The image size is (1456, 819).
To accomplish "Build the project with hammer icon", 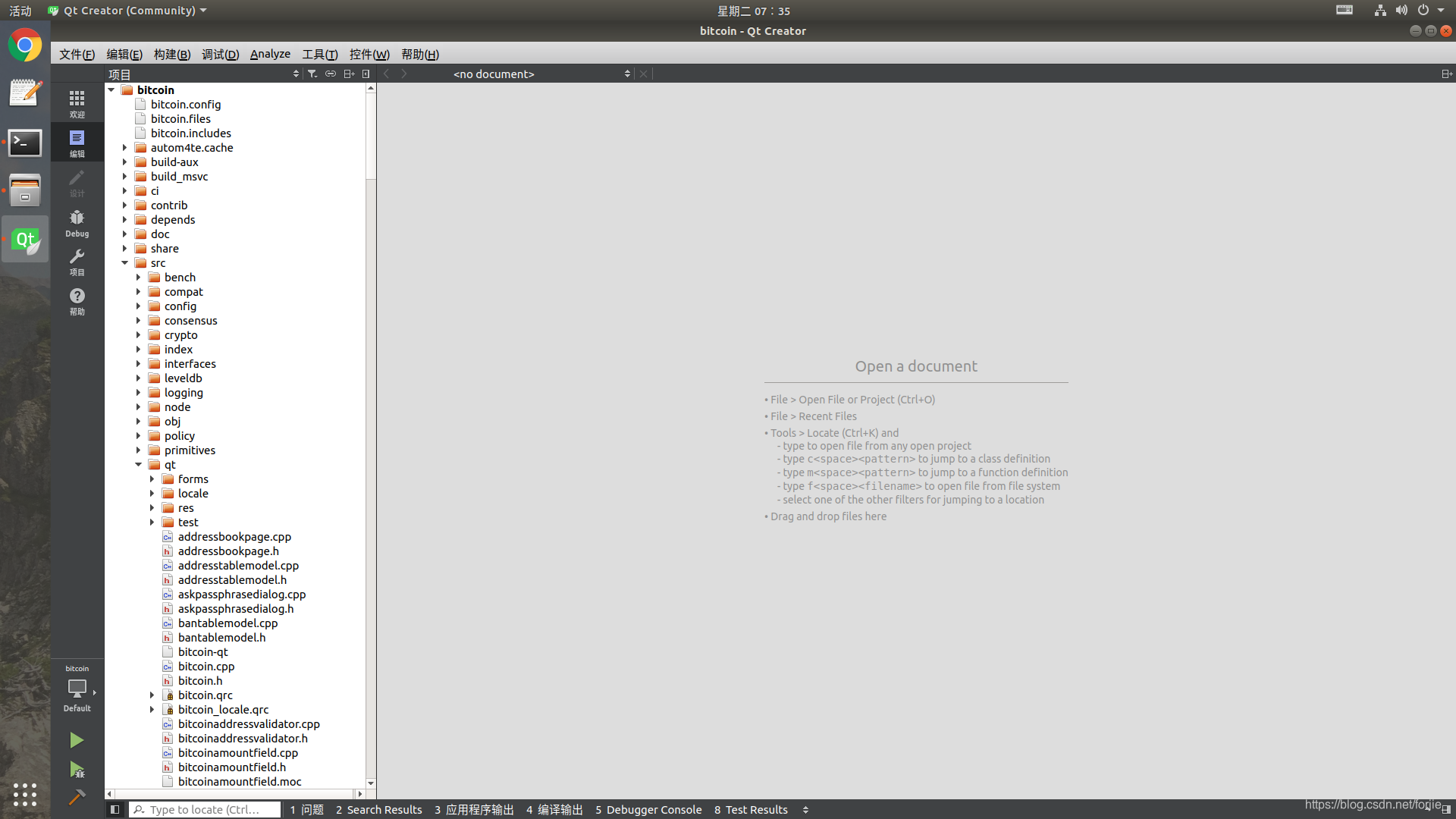I will [x=77, y=797].
